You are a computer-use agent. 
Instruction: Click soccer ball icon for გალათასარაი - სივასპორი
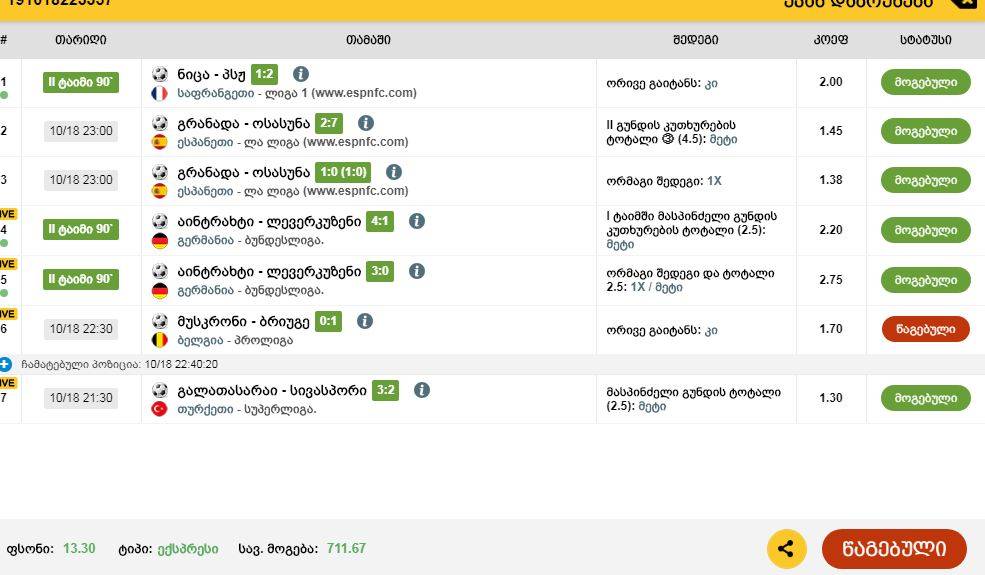click(160, 390)
